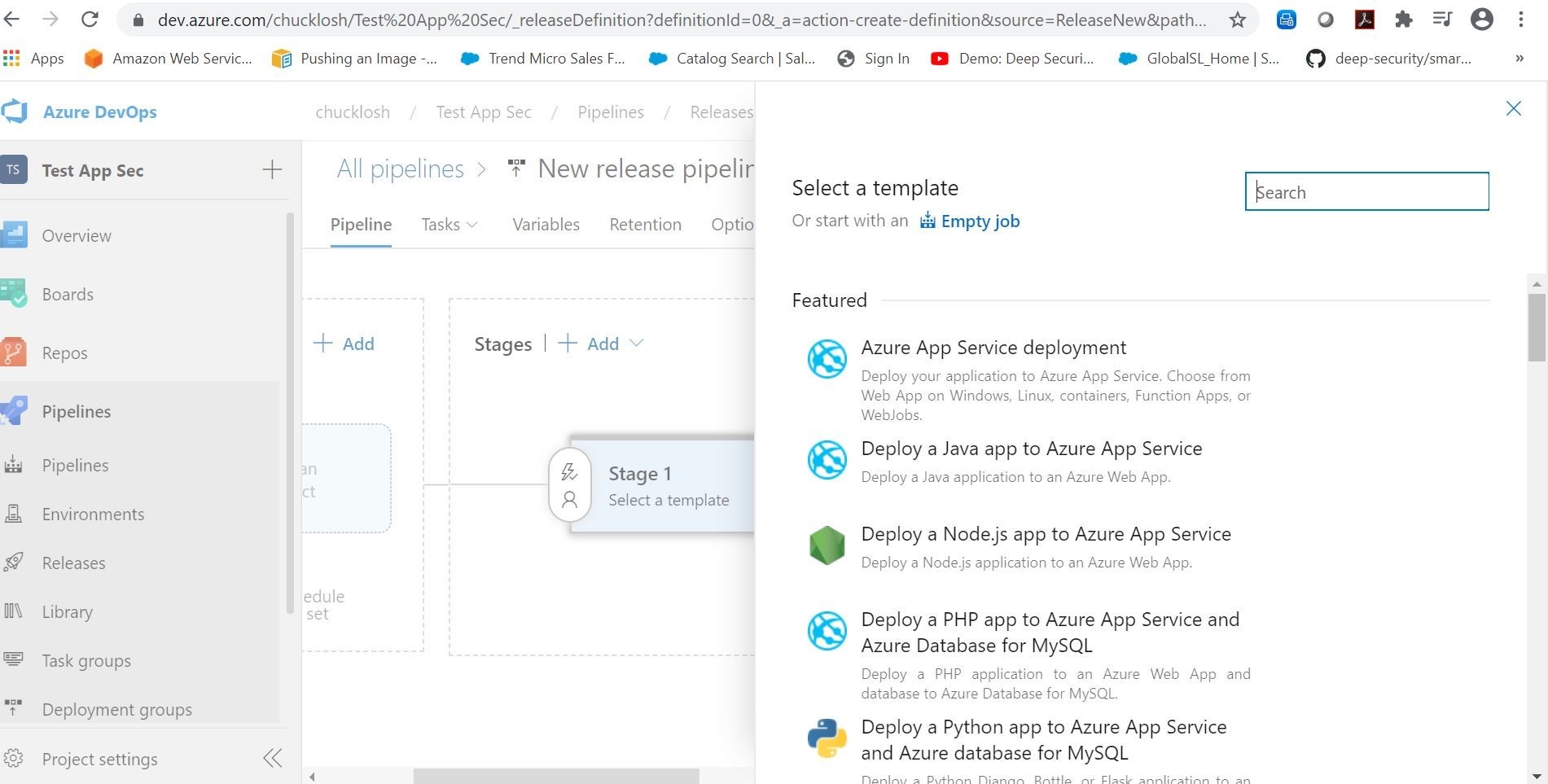Click the Azure DevOps logo
The image size is (1548, 784).
click(15, 112)
